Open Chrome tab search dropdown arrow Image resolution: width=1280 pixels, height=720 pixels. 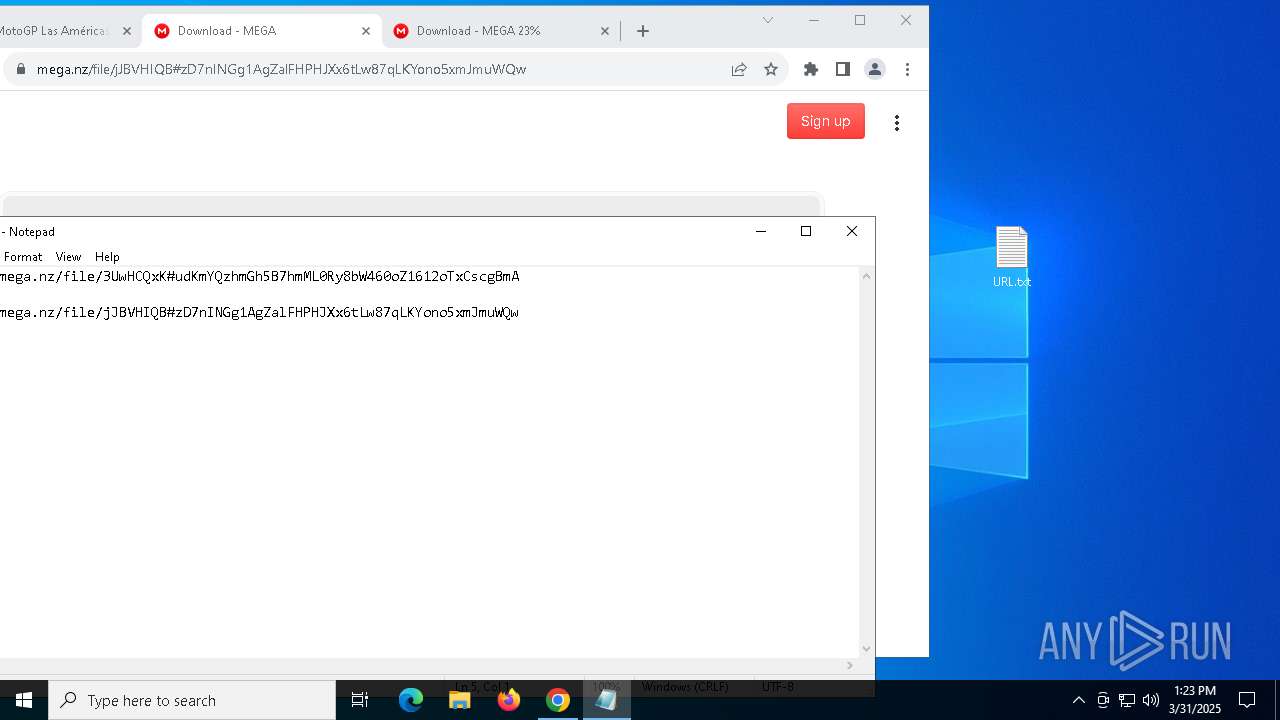(x=768, y=20)
